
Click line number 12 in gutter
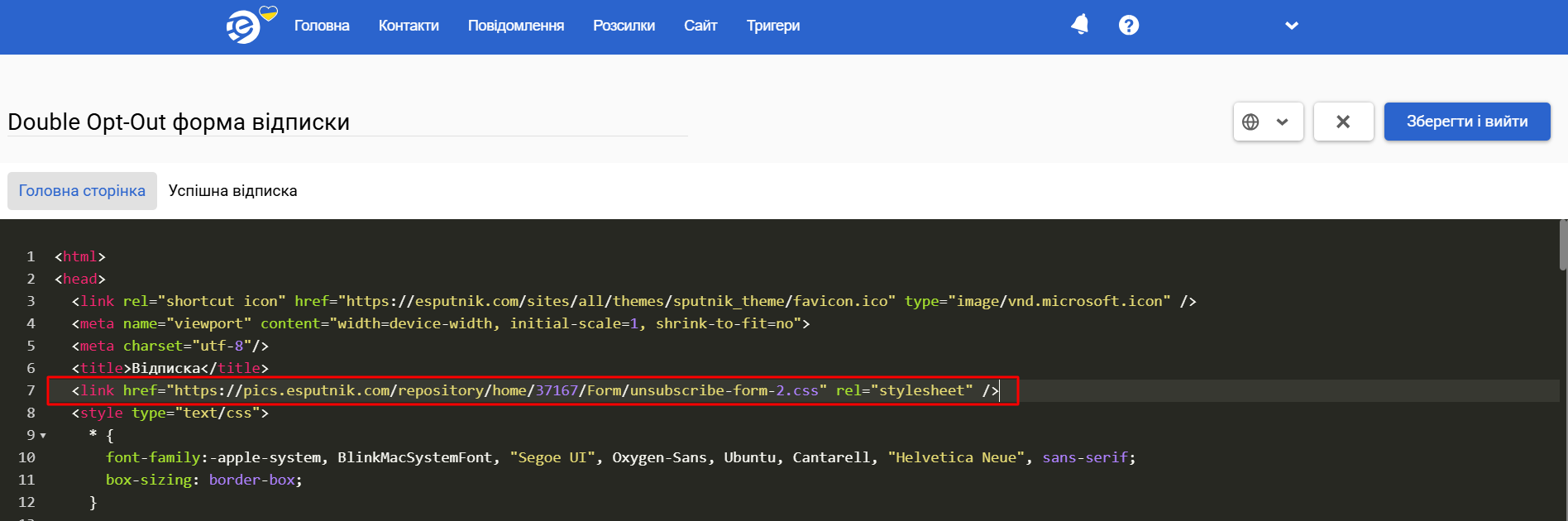(26, 502)
